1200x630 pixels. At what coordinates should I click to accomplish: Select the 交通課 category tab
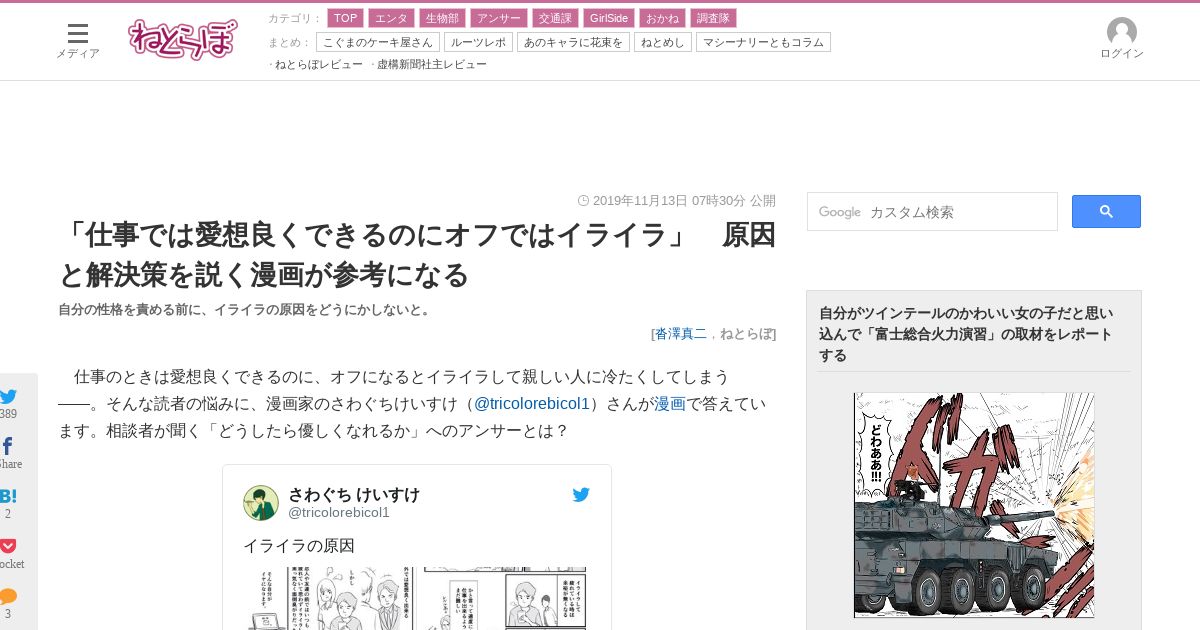pos(555,18)
